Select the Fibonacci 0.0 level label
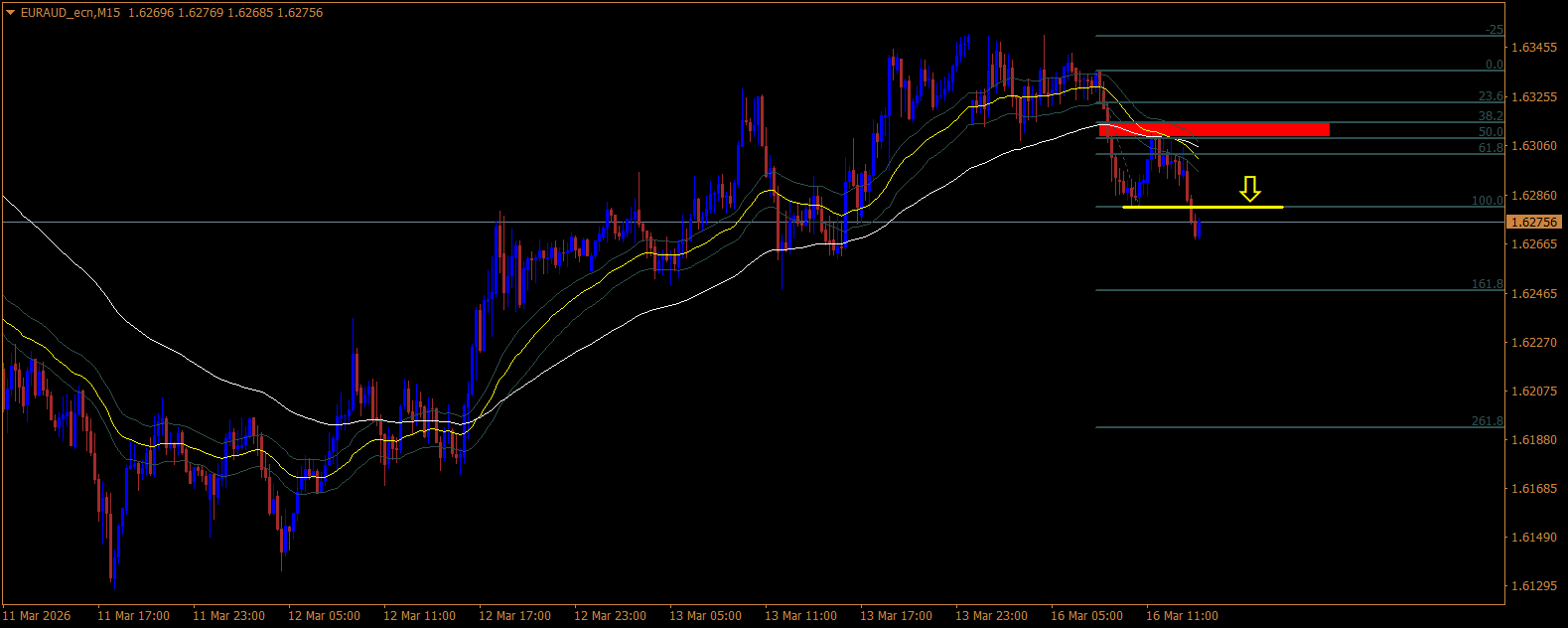 1494,65
